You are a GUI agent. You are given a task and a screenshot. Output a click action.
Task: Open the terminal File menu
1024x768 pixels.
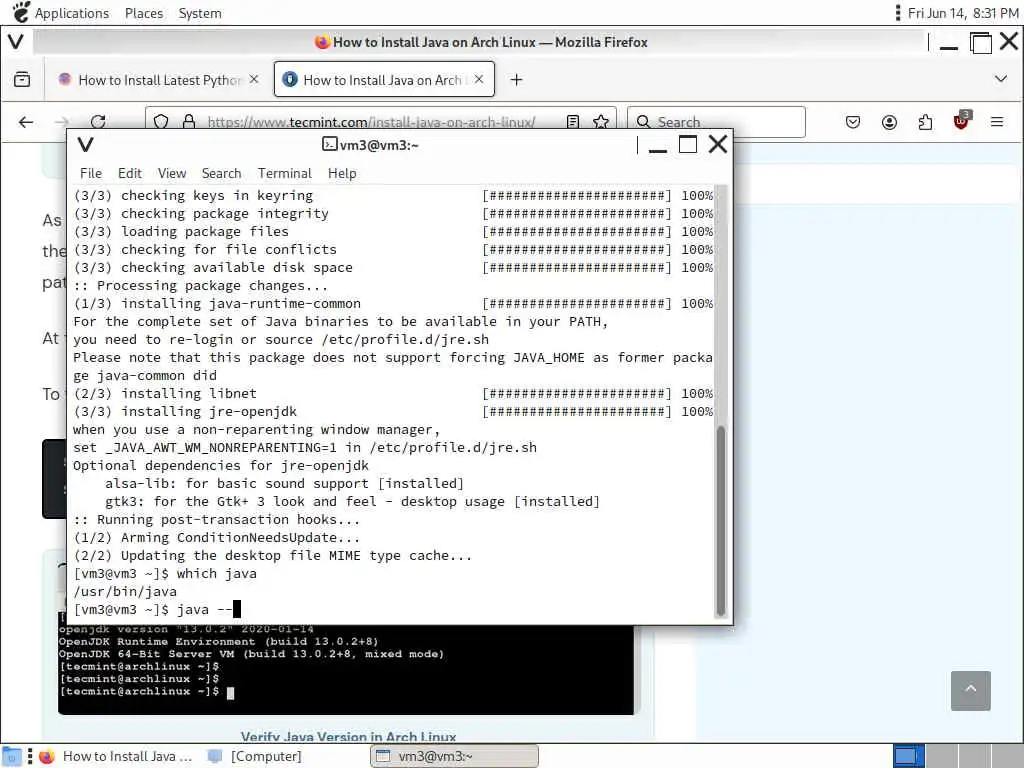click(x=91, y=173)
